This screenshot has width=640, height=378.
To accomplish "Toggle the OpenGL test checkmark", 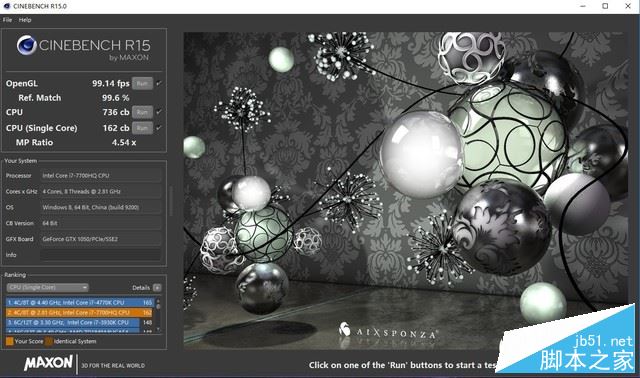I will (x=159, y=83).
